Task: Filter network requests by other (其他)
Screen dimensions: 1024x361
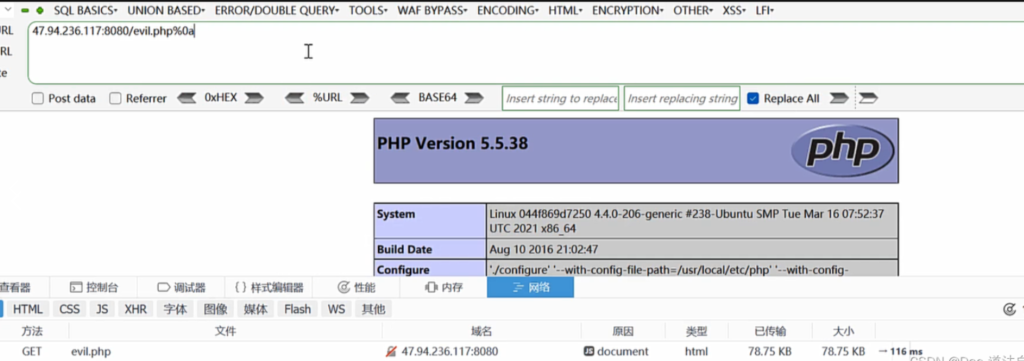Action: coord(374,309)
